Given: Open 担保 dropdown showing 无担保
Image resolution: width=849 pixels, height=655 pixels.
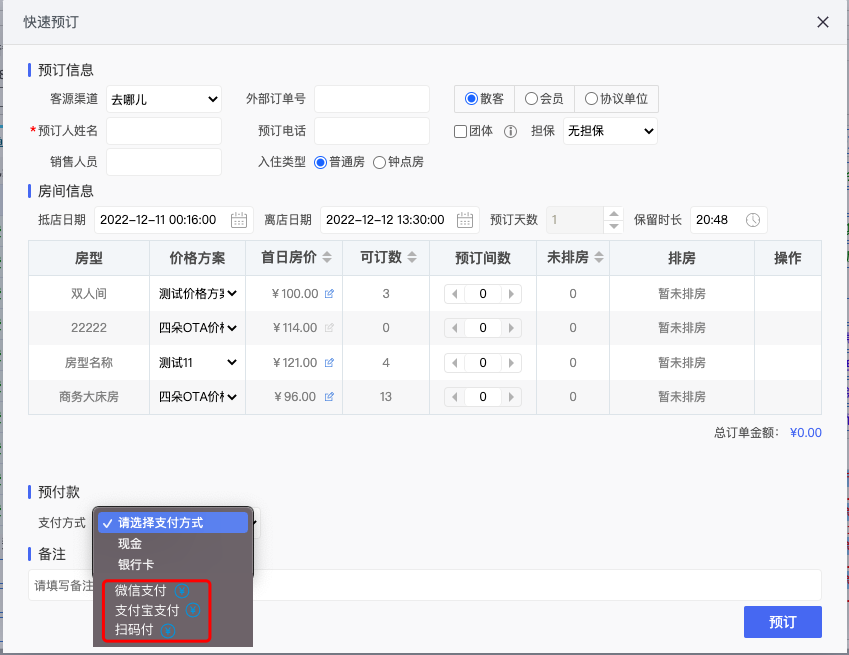Looking at the screenshot, I should point(610,131).
